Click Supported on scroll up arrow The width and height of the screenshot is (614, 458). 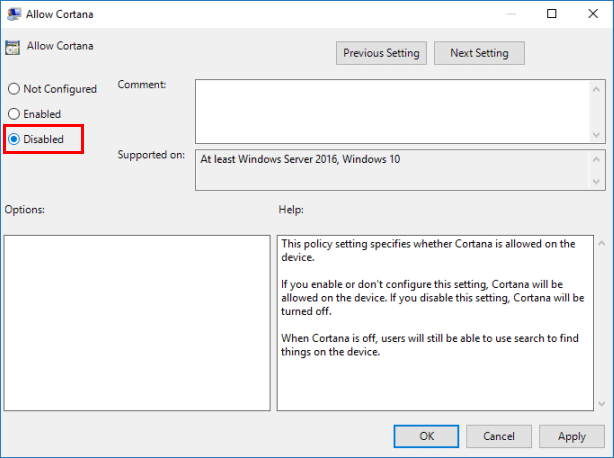pyautogui.click(x=596, y=159)
